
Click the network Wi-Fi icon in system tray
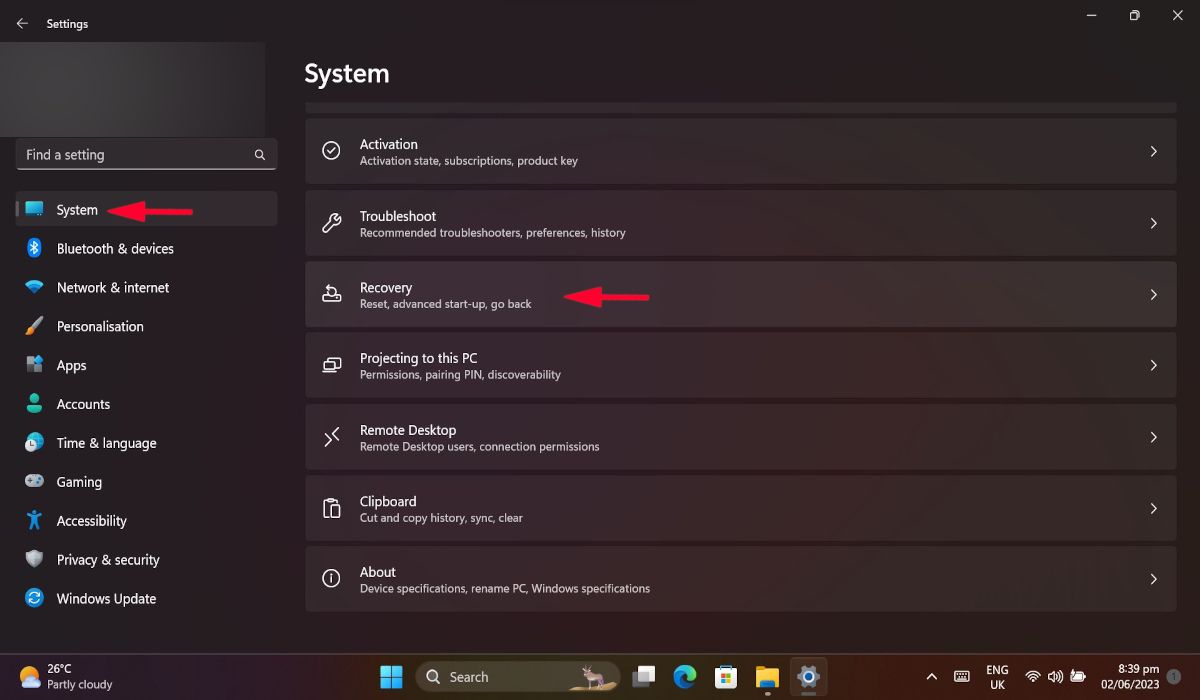(1033, 677)
